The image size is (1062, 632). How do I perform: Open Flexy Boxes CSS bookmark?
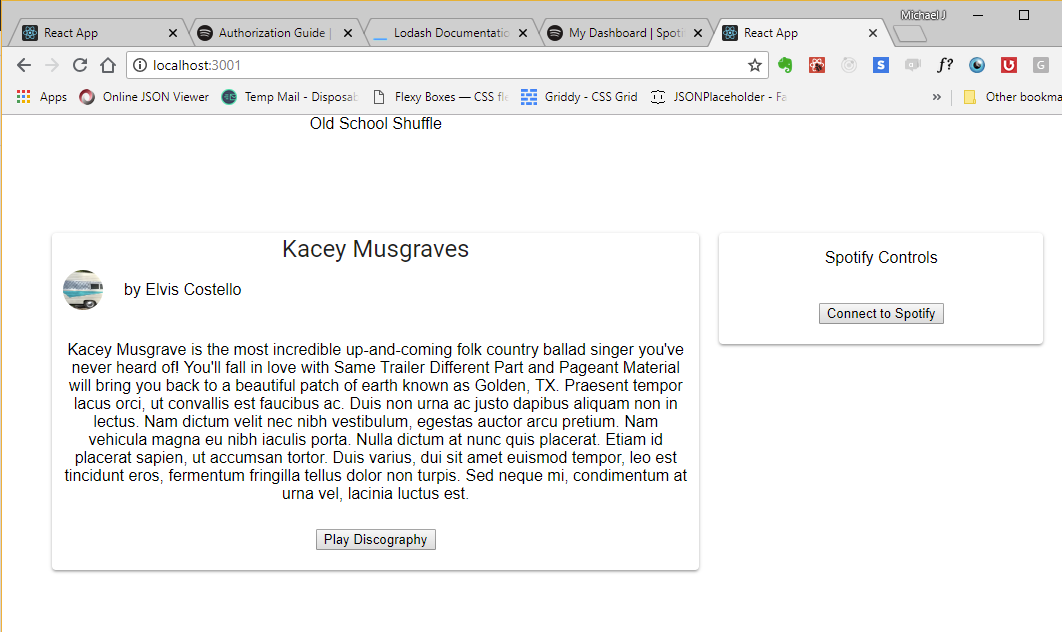tap(440, 97)
